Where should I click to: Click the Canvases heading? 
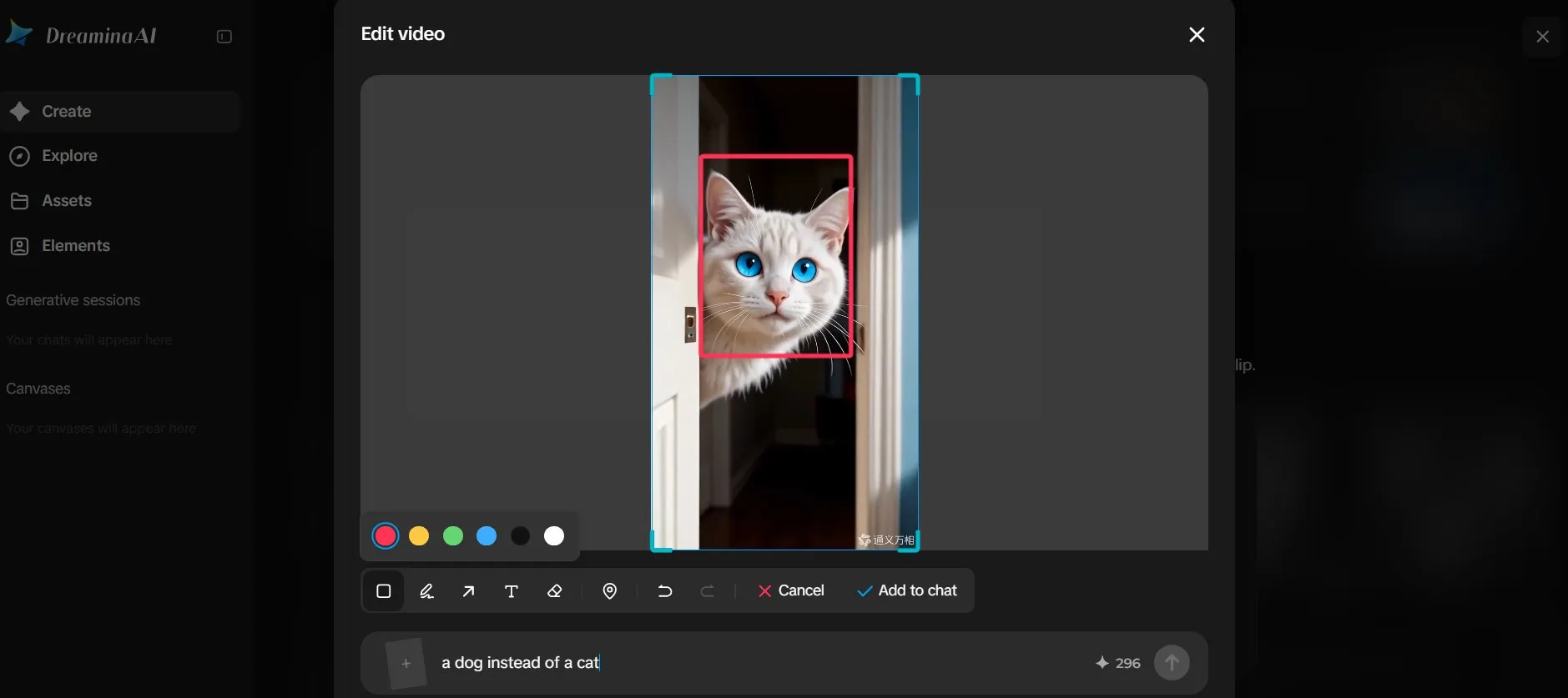pyautogui.click(x=38, y=389)
